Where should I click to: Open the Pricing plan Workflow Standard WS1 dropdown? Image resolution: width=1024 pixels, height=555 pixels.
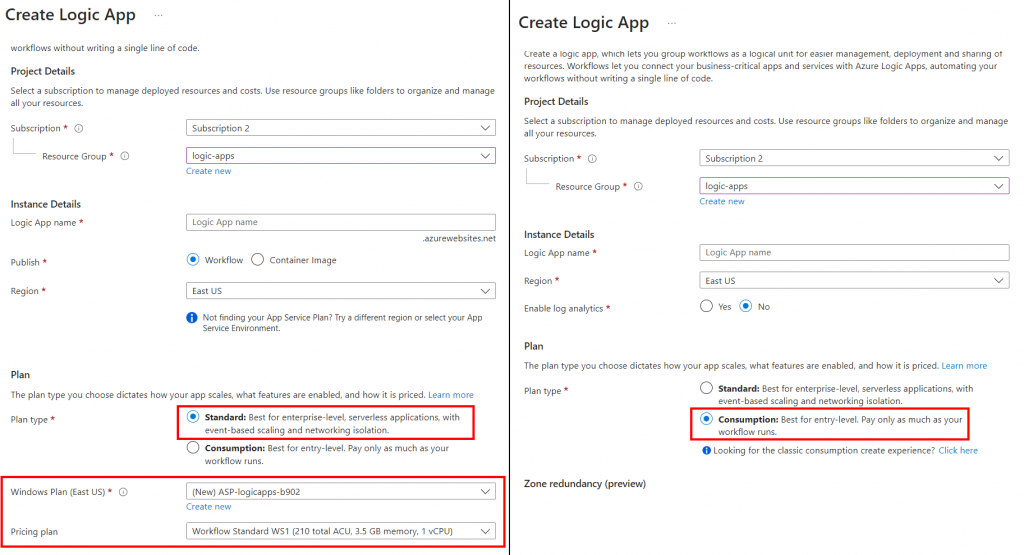click(341, 531)
